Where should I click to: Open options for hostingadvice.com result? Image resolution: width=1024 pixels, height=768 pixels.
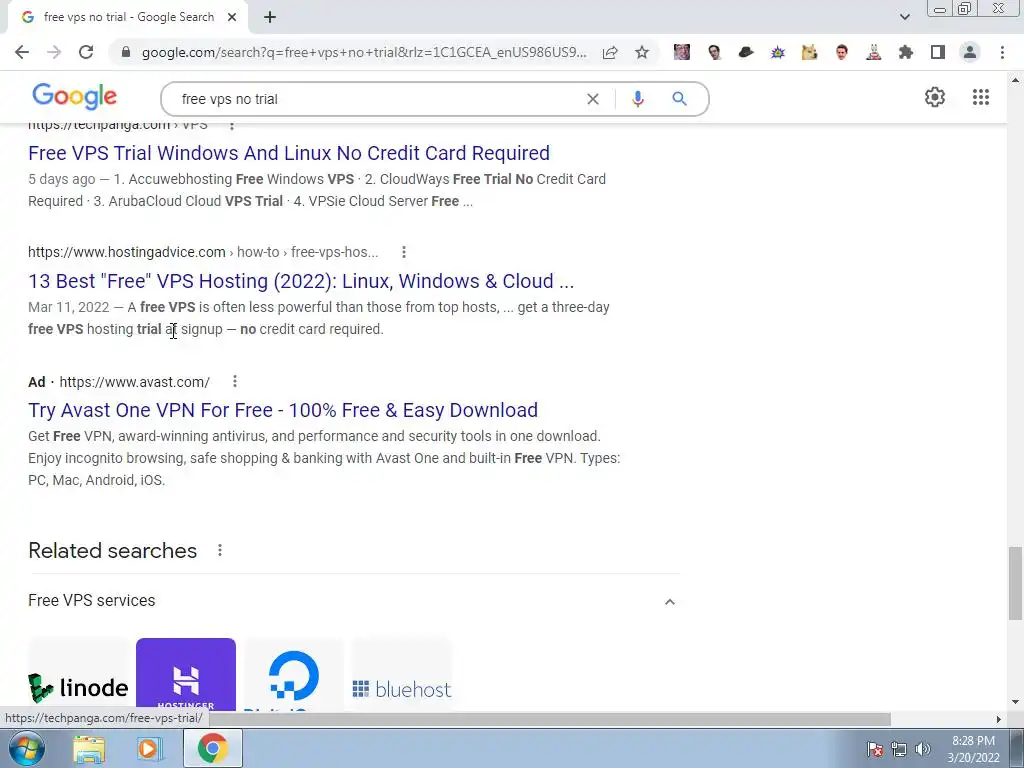404,252
